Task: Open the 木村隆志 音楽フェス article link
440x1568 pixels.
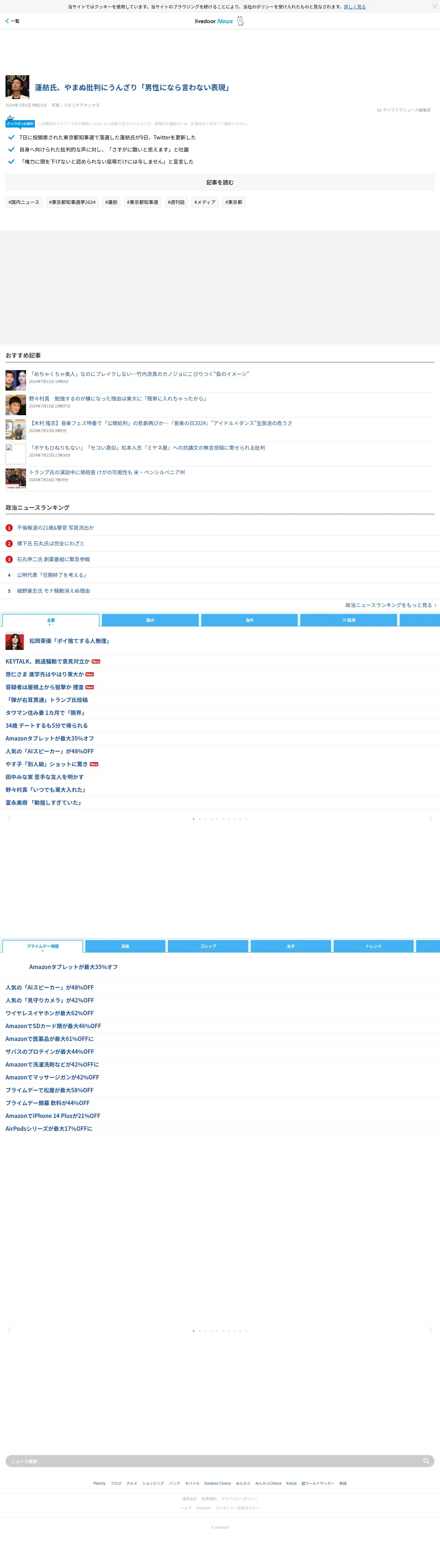Action: [161, 423]
